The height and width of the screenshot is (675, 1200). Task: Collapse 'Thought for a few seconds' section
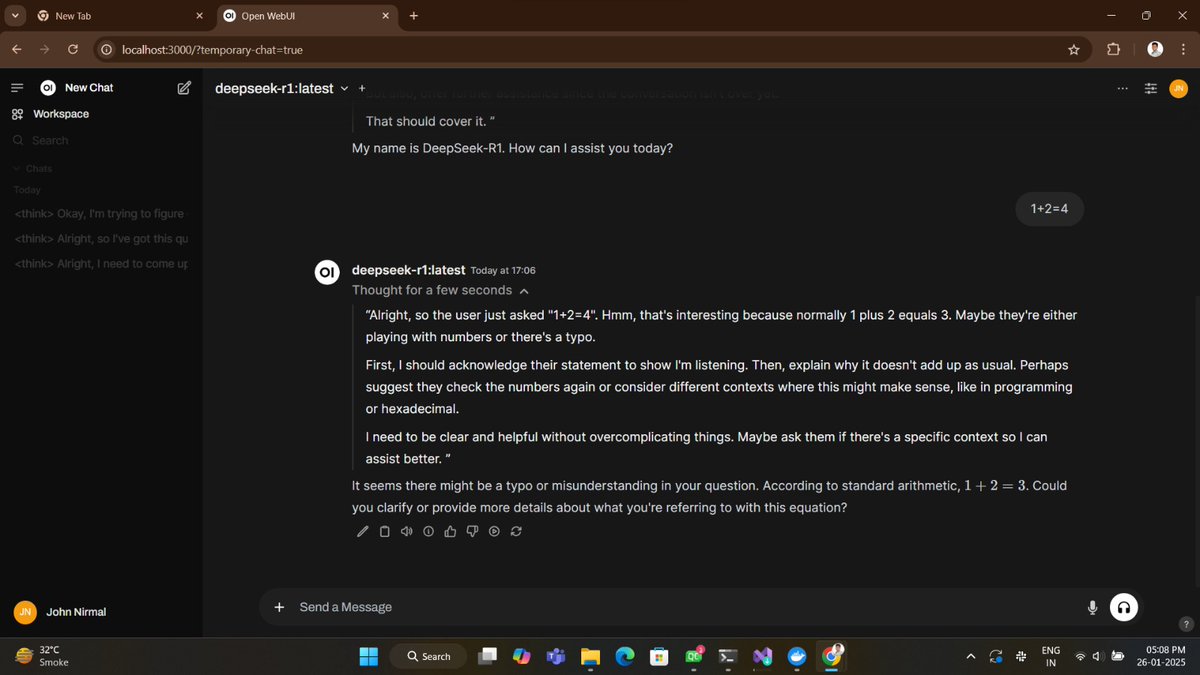tap(440, 290)
